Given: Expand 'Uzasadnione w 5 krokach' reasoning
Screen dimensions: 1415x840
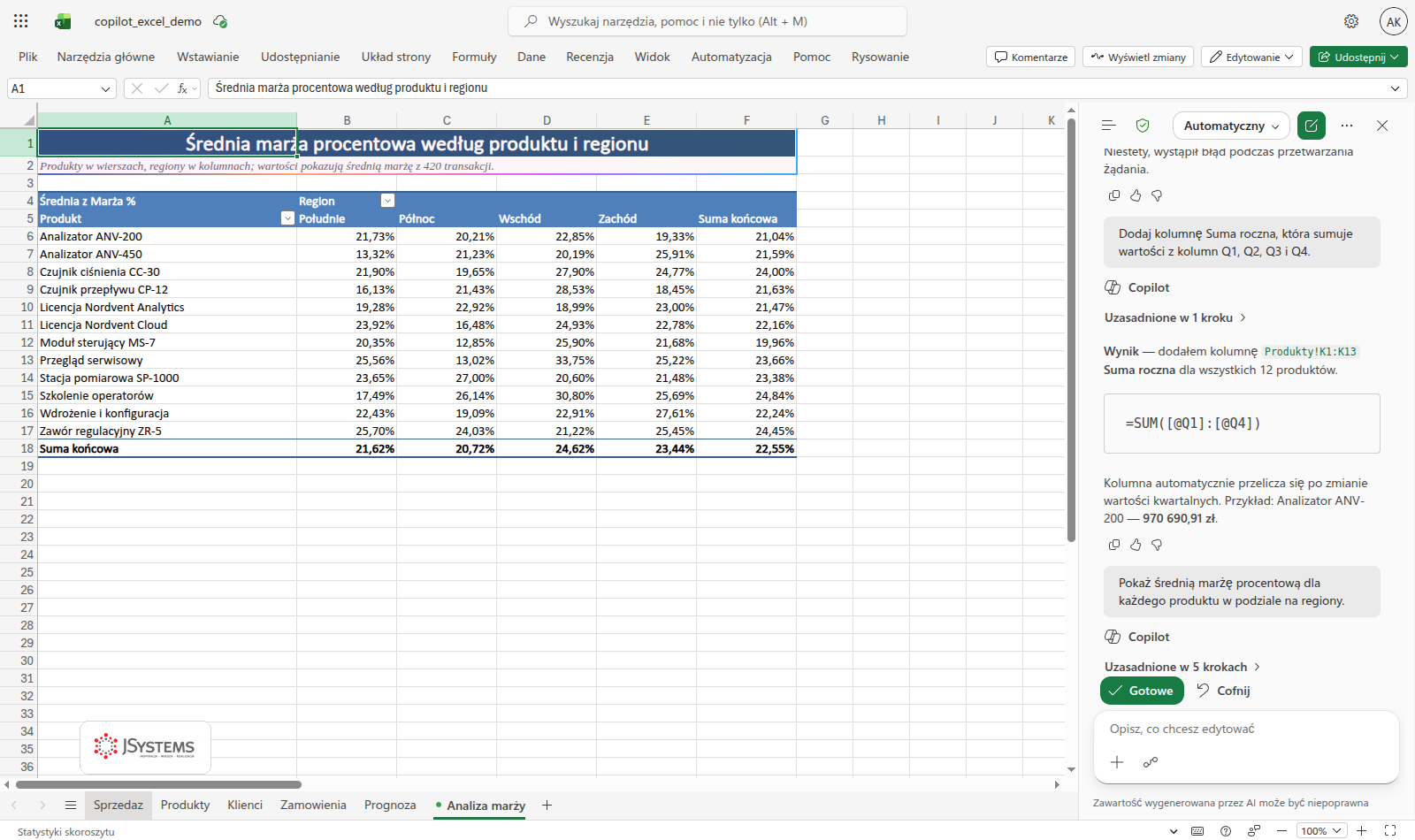Looking at the screenshot, I should tap(1182, 667).
